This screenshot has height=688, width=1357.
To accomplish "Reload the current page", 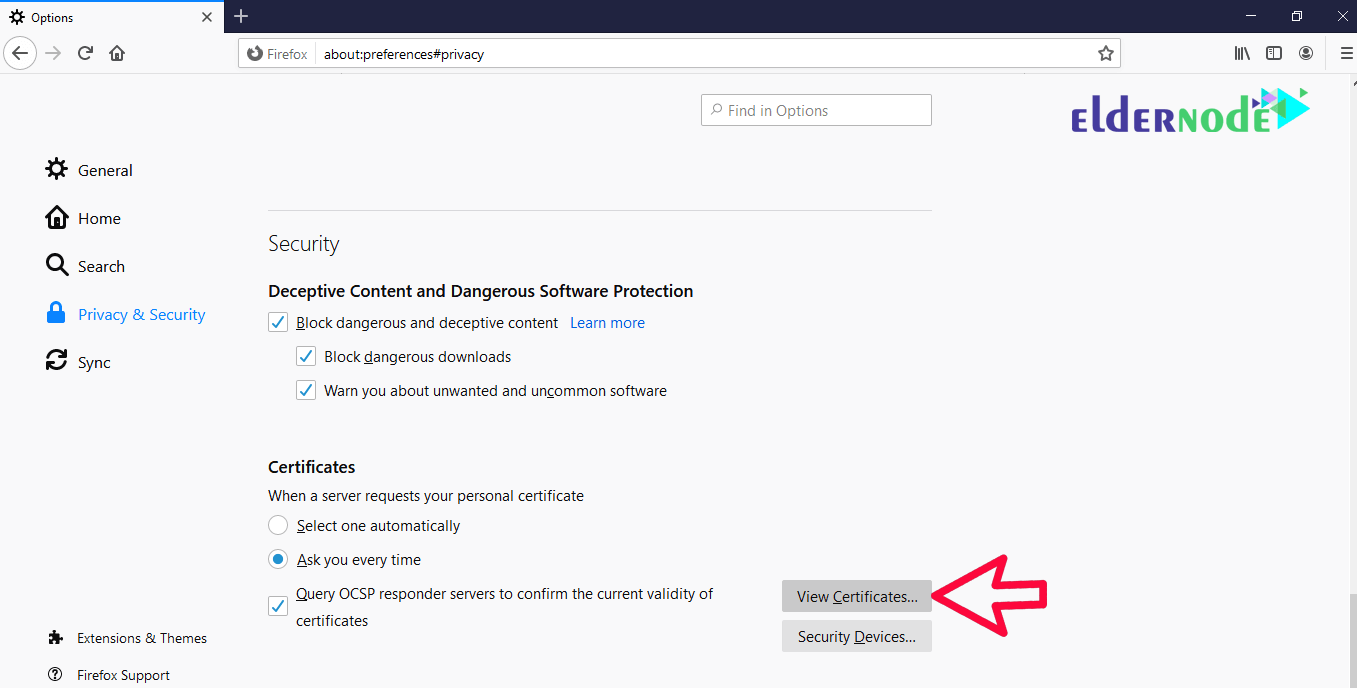I will 85,53.
